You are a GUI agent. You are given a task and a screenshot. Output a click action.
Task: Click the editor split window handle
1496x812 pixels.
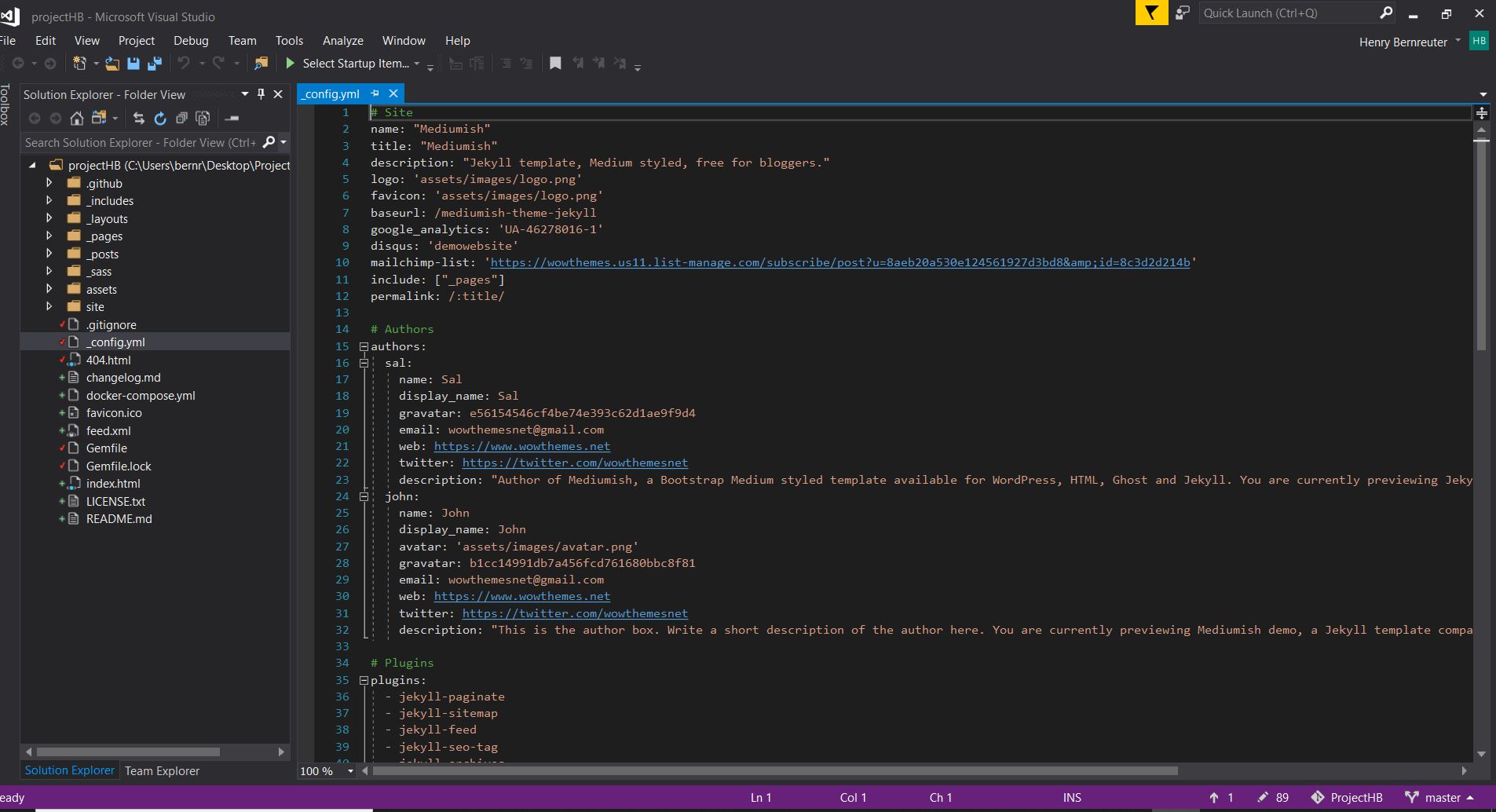[1482, 112]
